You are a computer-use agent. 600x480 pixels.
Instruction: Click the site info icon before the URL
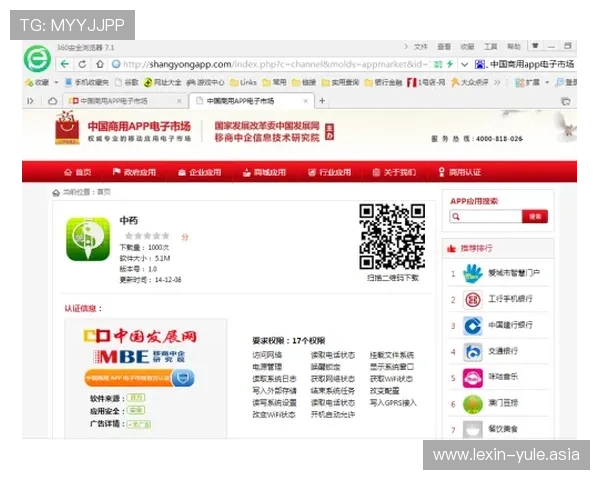pos(116,64)
